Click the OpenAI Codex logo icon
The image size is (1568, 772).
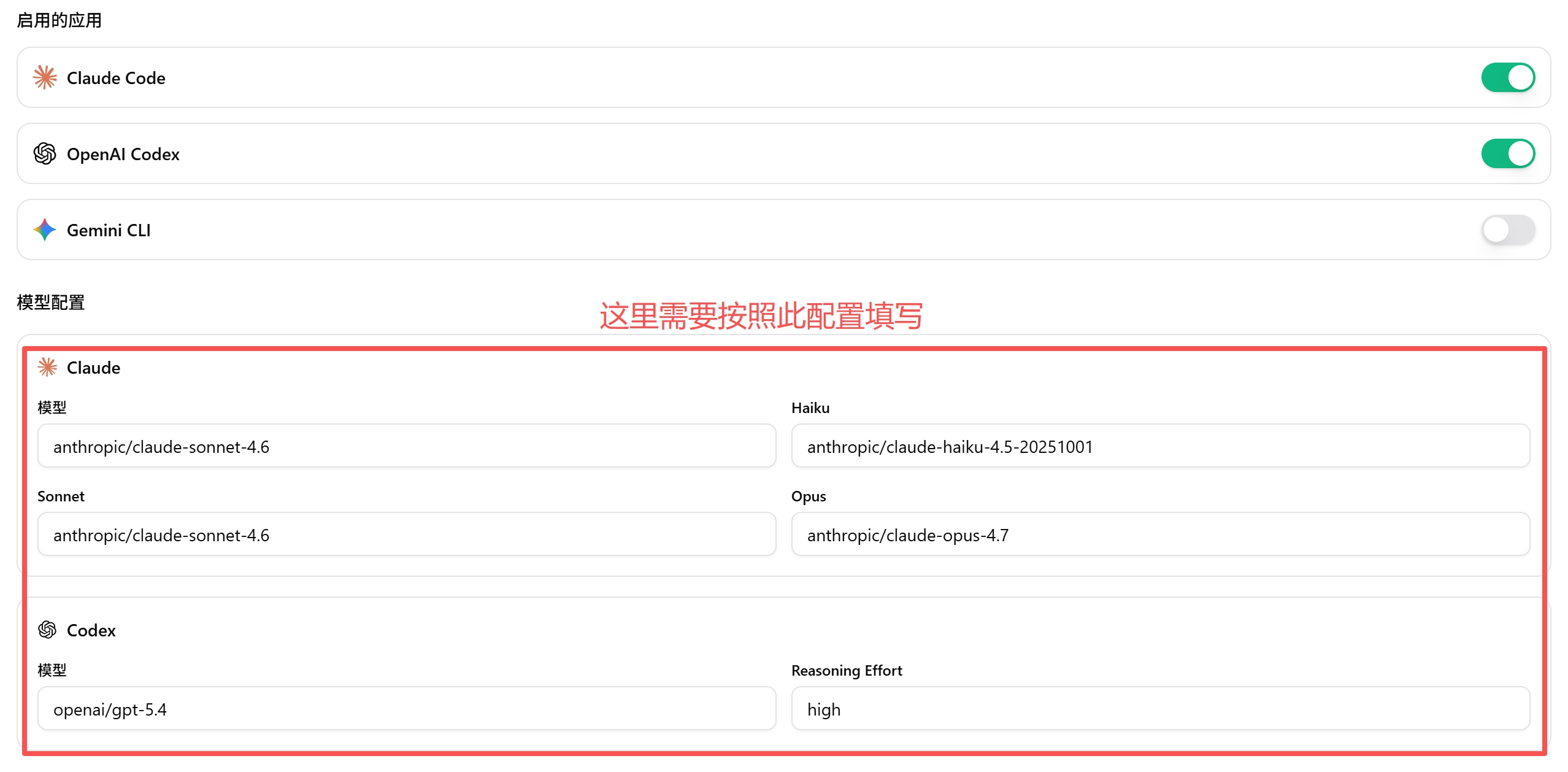point(45,153)
